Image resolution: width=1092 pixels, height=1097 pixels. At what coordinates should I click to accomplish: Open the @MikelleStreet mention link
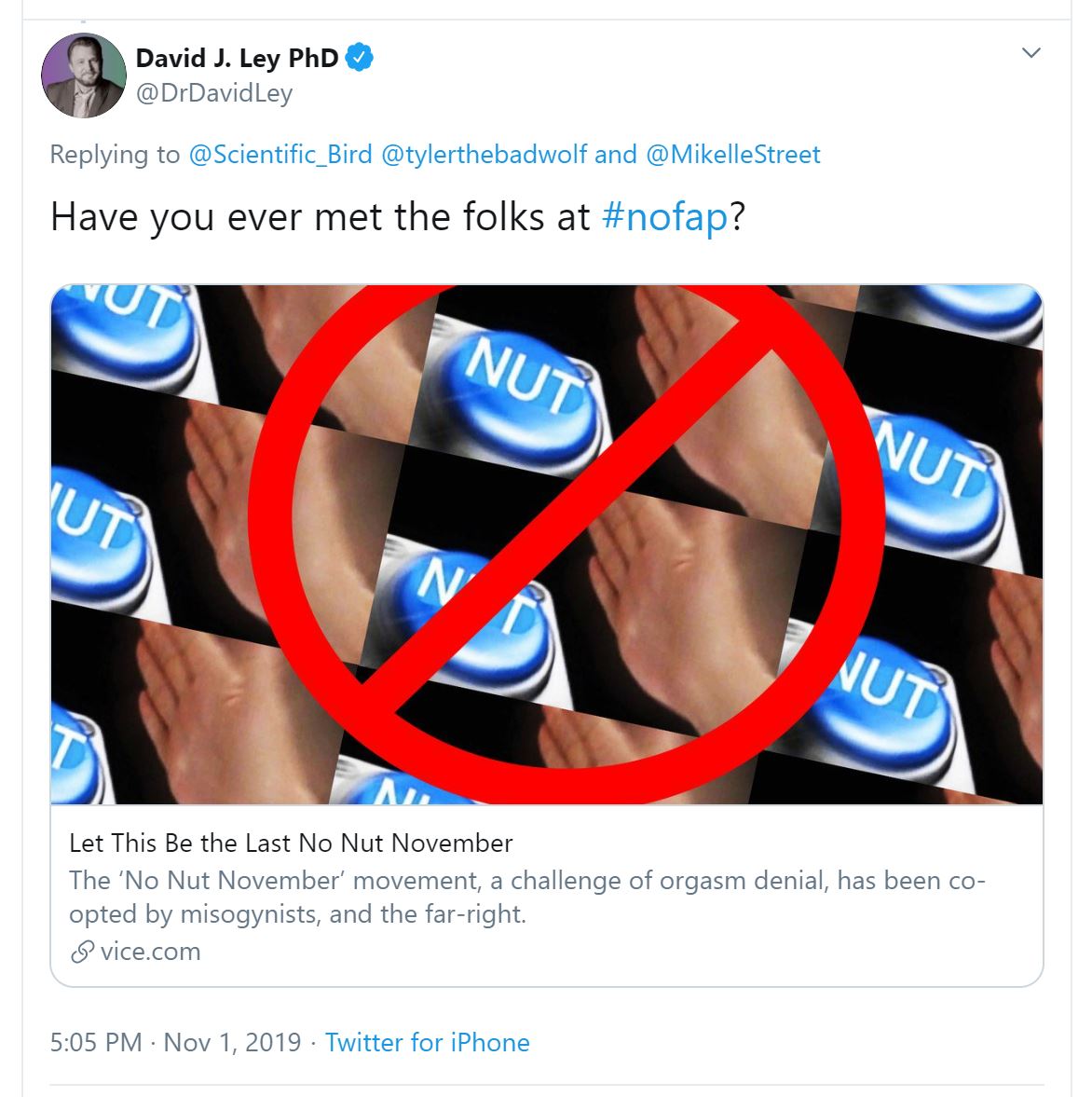[732, 154]
